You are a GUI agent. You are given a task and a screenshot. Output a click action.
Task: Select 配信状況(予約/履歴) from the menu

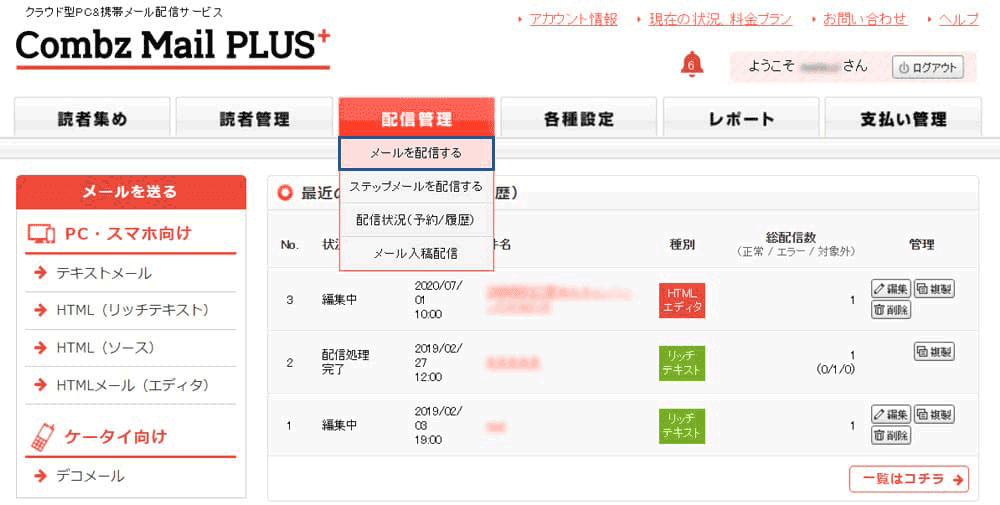416,220
